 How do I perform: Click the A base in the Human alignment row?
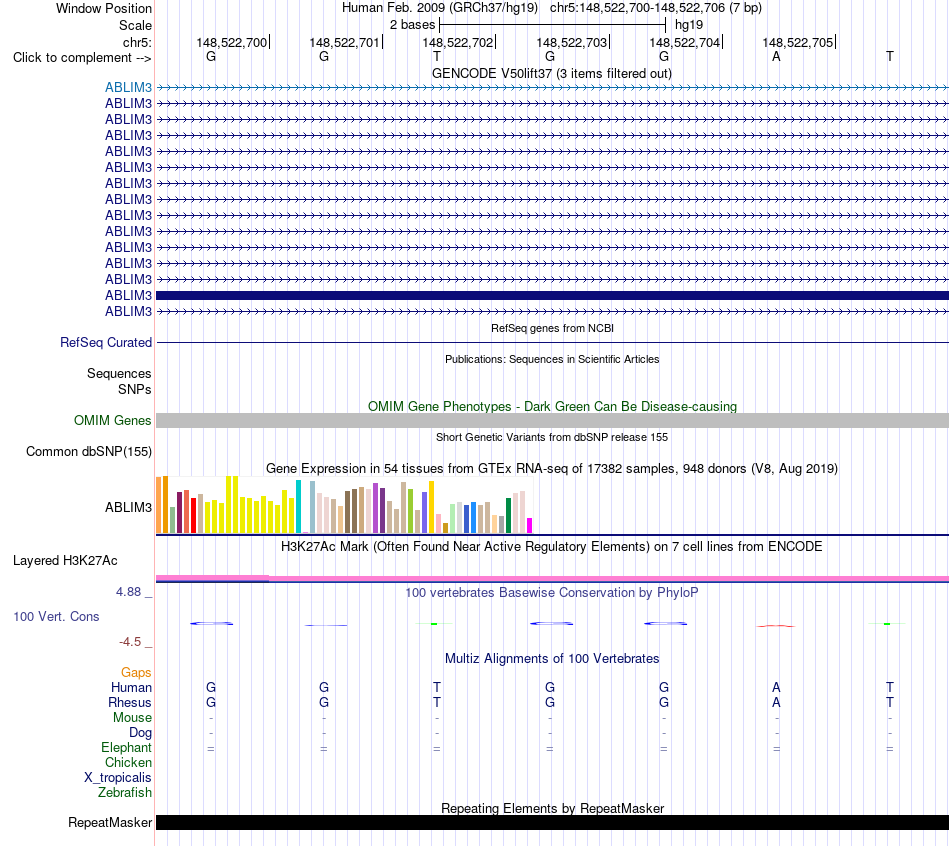coord(776,687)
